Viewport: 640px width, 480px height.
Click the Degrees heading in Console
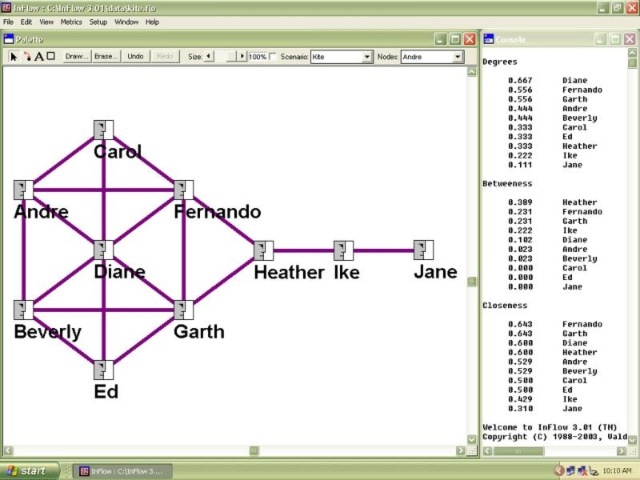[500, 62]
